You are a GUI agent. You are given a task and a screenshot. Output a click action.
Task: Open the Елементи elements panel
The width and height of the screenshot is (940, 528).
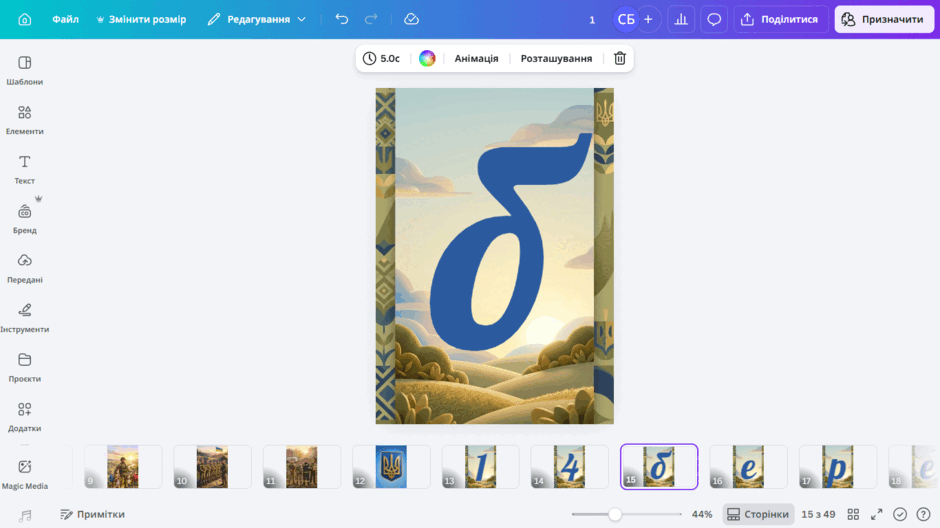point(25,120)
